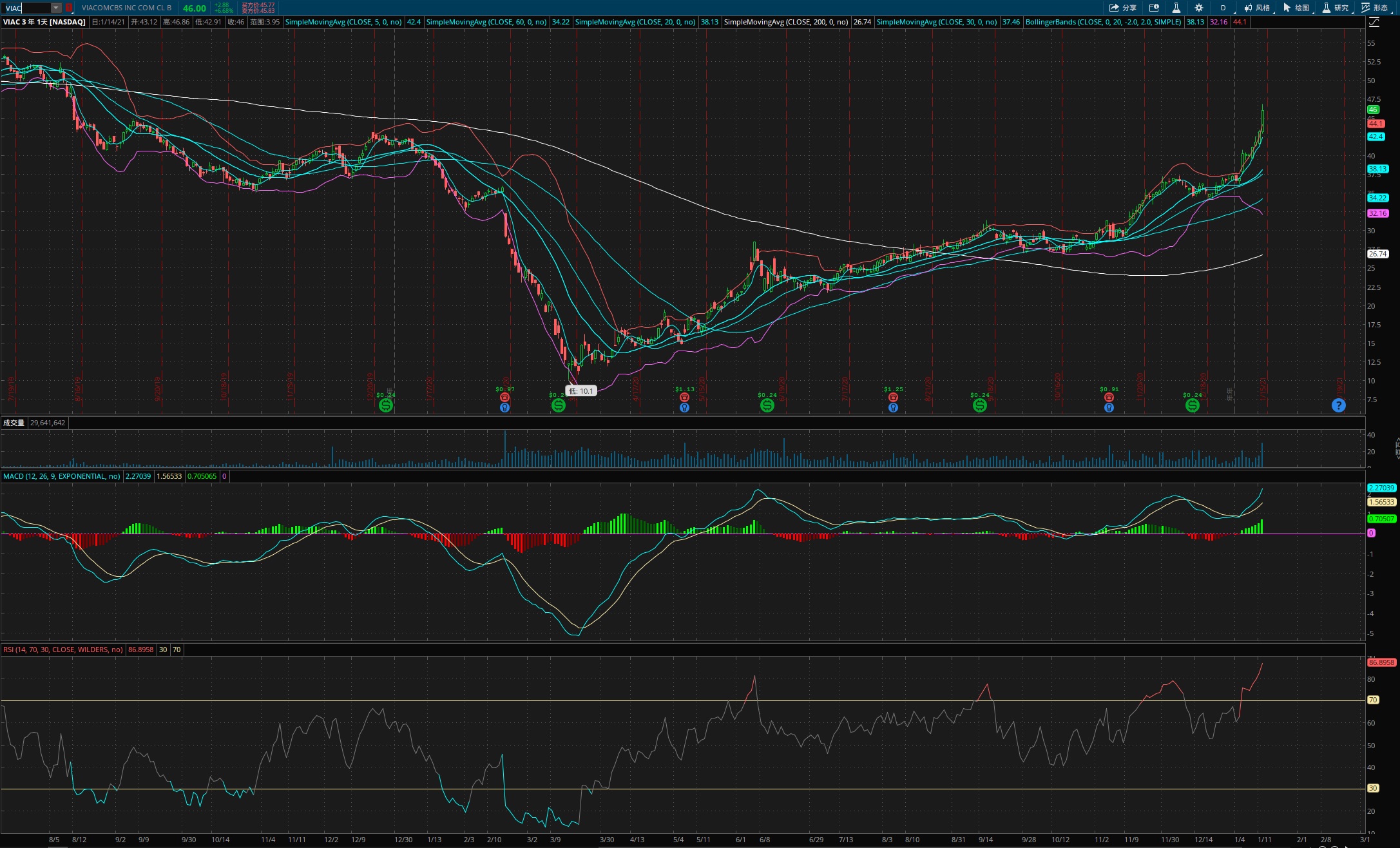Click SimpleMovingAvg (CLOSE, 200, 0, no) label
The image size is (1400, 848).
786,22
